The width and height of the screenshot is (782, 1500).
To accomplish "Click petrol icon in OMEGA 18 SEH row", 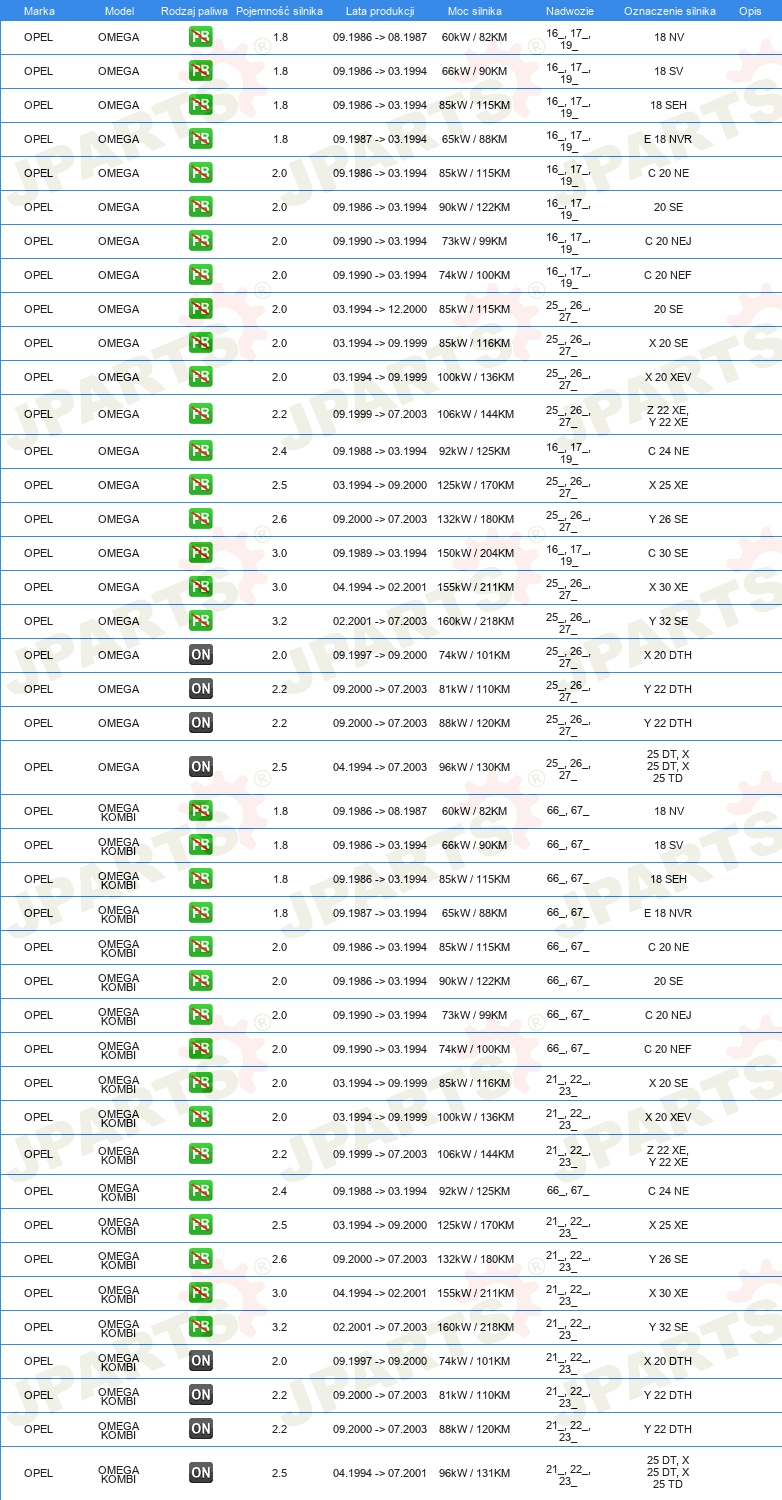I will tap(201, 106).
